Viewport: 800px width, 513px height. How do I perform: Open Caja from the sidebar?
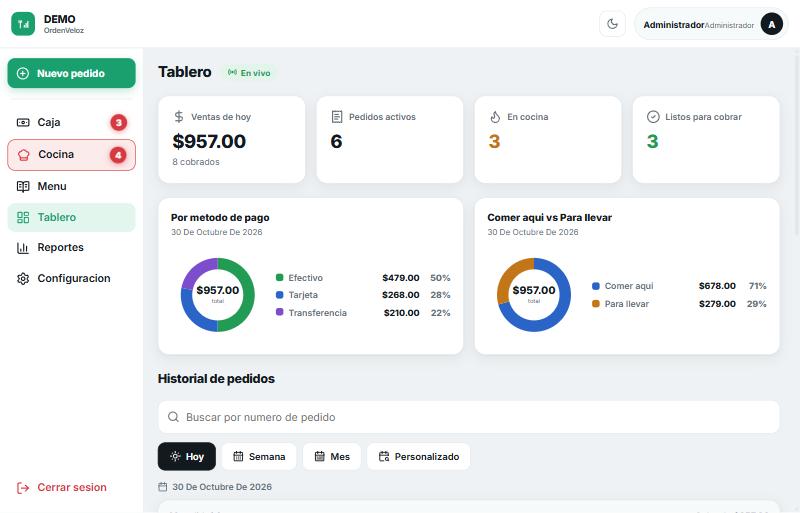(x=71, y=123)
